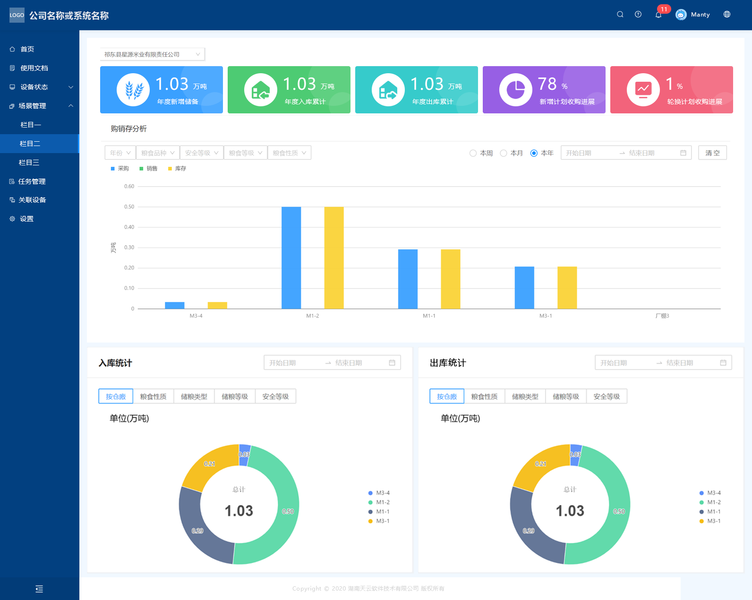Switch 出库统计 to 安全等级 tab
This screenshot has height=600, width=752.
click(x=607, y=397)
